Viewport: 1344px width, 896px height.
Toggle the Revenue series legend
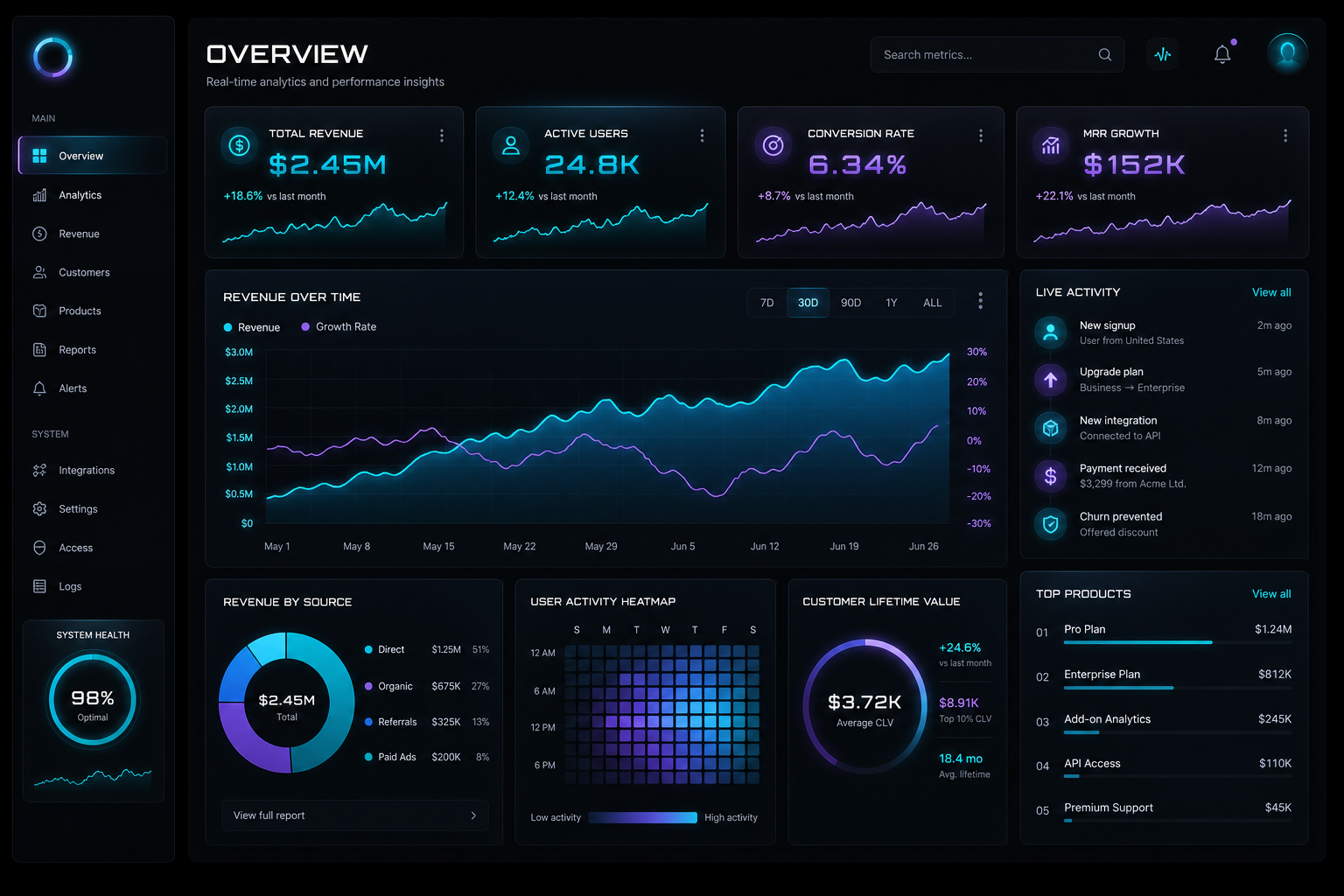(252, 327)
